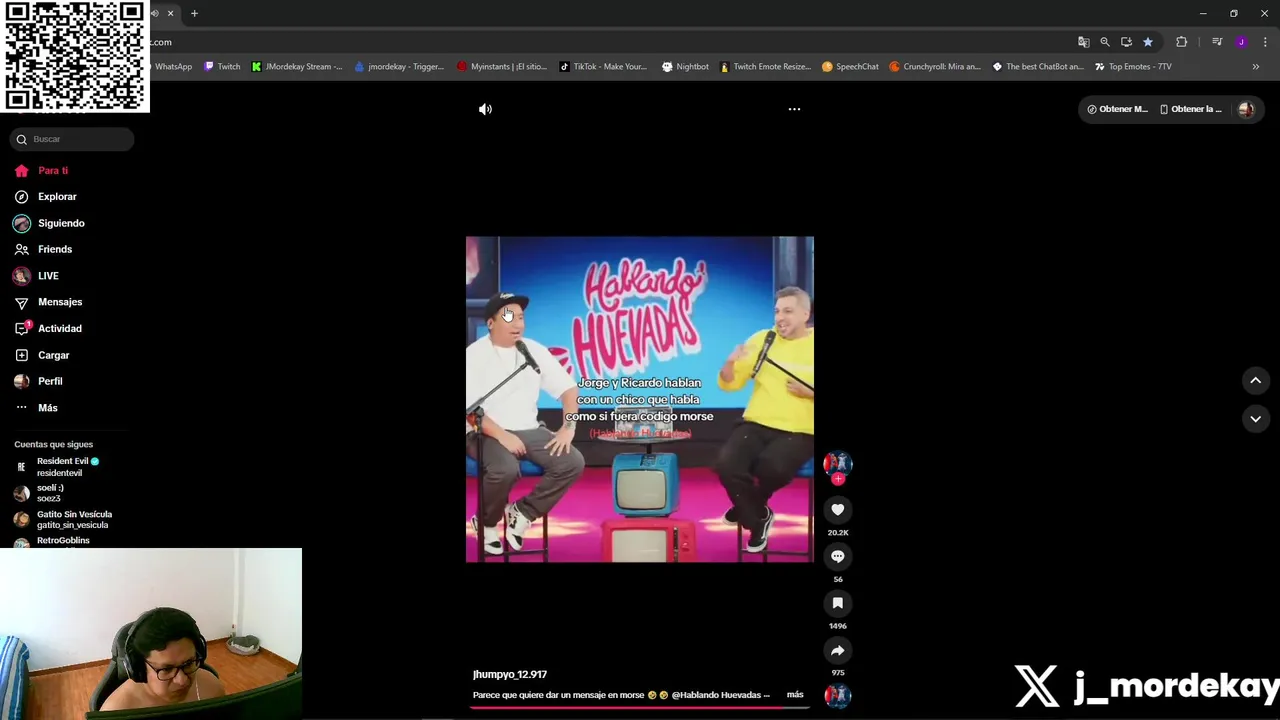
Task: Open SpeechChat bookmark
Action: [x=850, y=67]
